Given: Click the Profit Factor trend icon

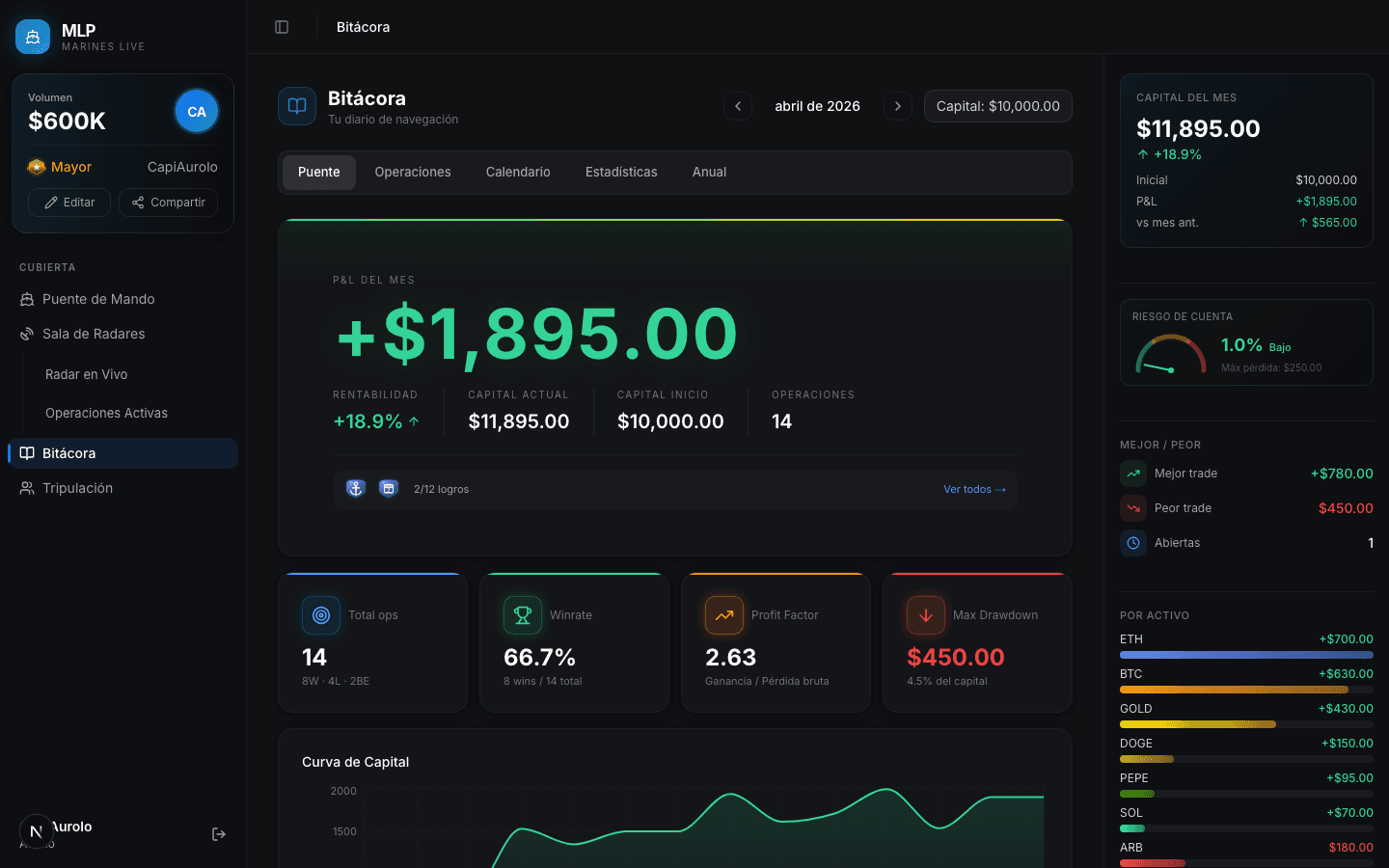Looking at the screenshot, I should pyautogui.click(x=724, y=615).
